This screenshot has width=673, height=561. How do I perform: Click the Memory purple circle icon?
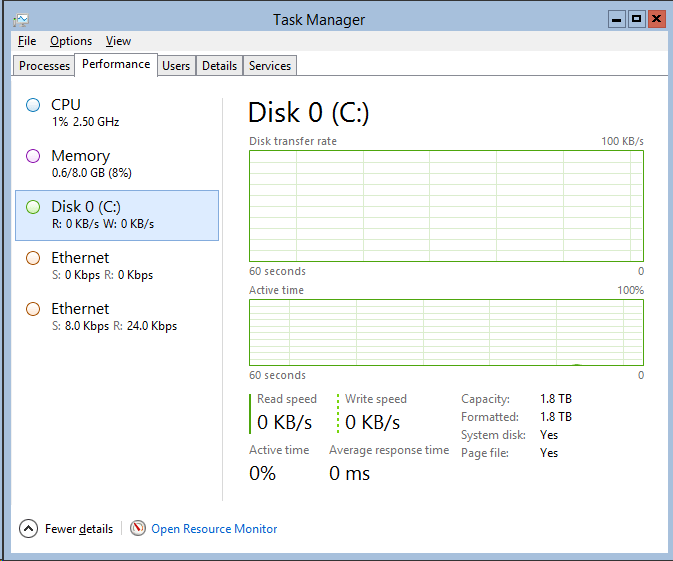tap(33, 156)
